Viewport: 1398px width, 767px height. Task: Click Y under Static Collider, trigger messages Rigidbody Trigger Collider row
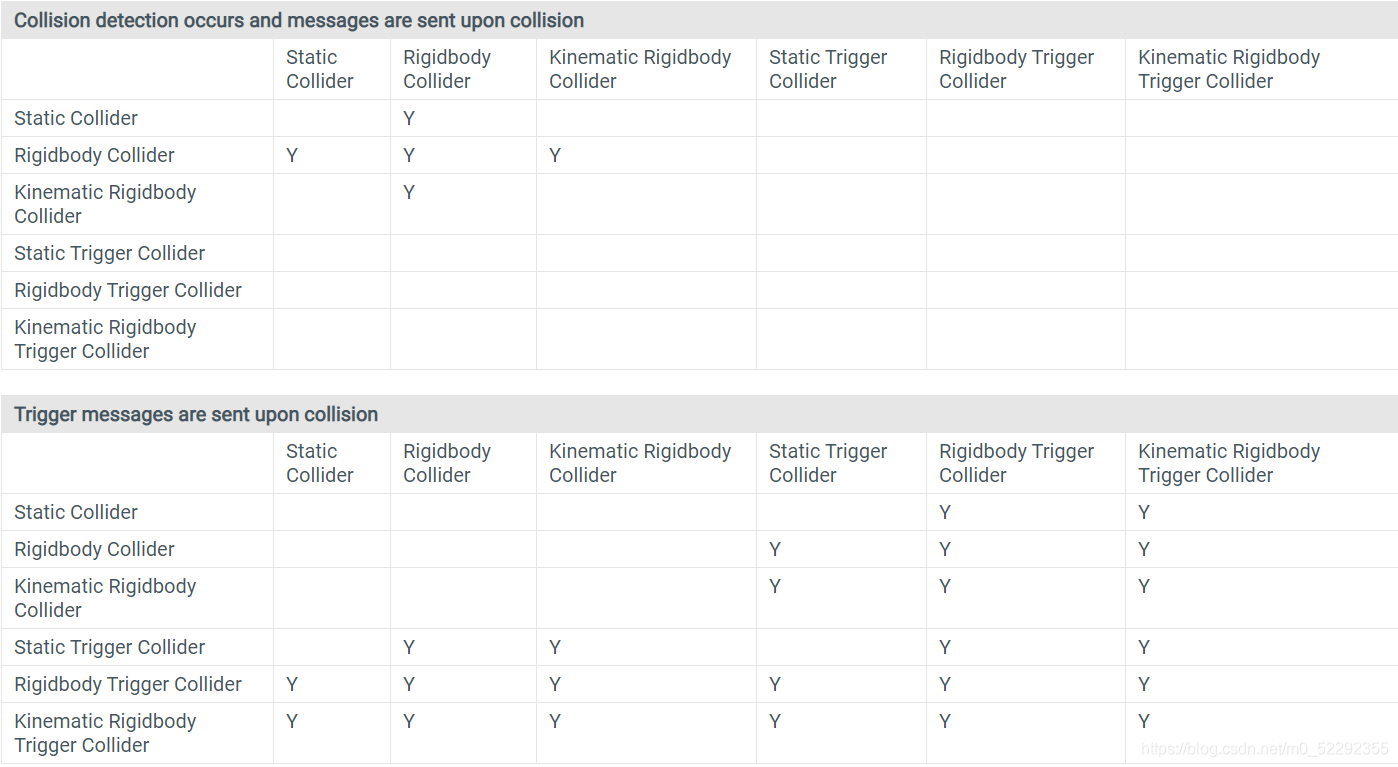click(292, 684)
